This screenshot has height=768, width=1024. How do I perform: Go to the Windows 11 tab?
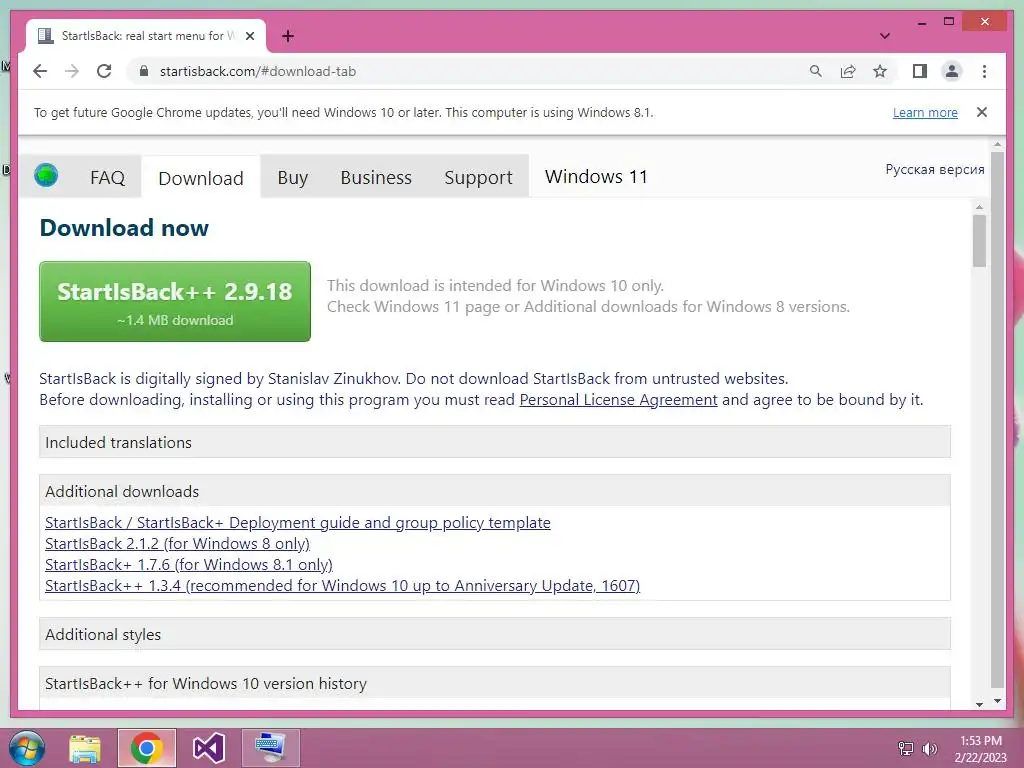pyautogui.click(x=596, y=176)
